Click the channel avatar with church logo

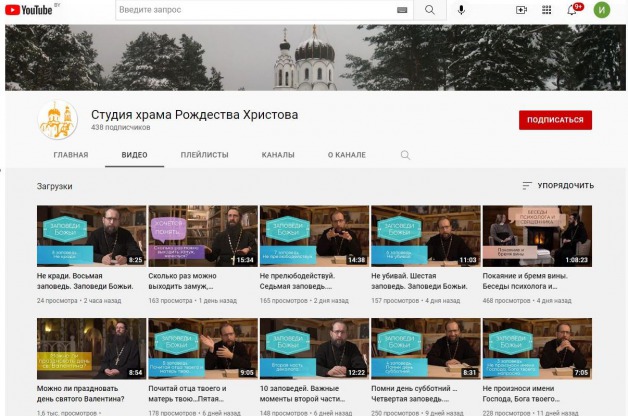point(57,120)
